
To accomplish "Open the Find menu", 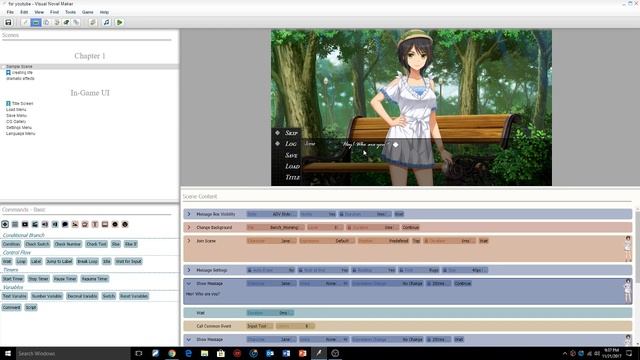I will pos(54,12).
